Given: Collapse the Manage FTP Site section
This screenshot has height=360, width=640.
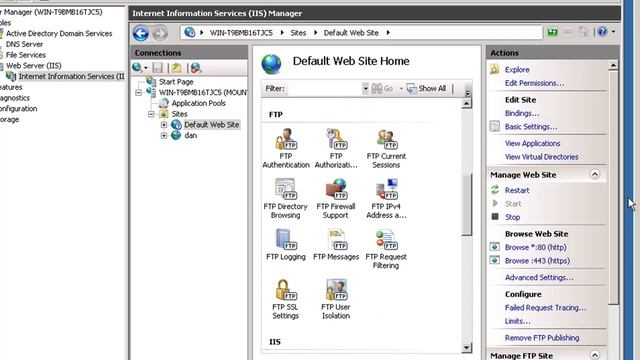Looking at the screenshot, I should [595, 355].
